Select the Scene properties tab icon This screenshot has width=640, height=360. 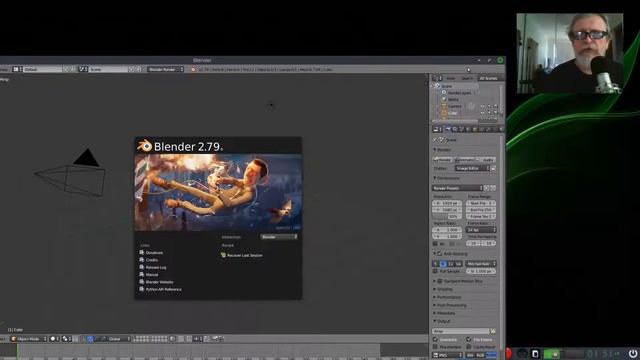pos(461,129)
